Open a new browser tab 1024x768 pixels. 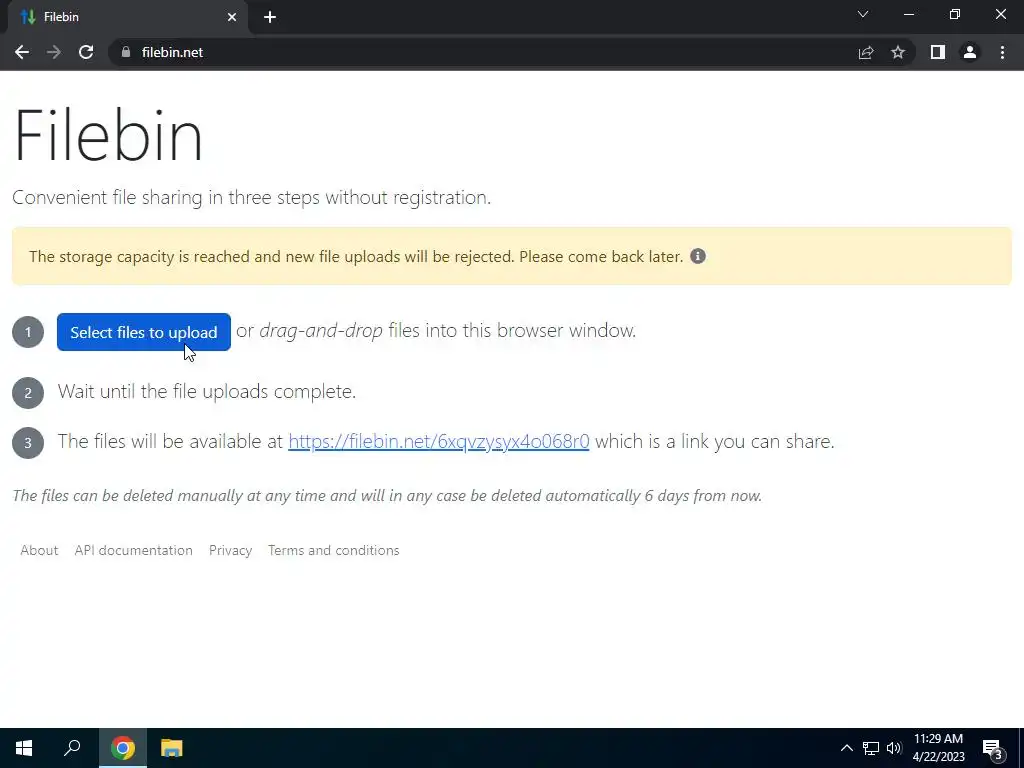pos(270,17)
